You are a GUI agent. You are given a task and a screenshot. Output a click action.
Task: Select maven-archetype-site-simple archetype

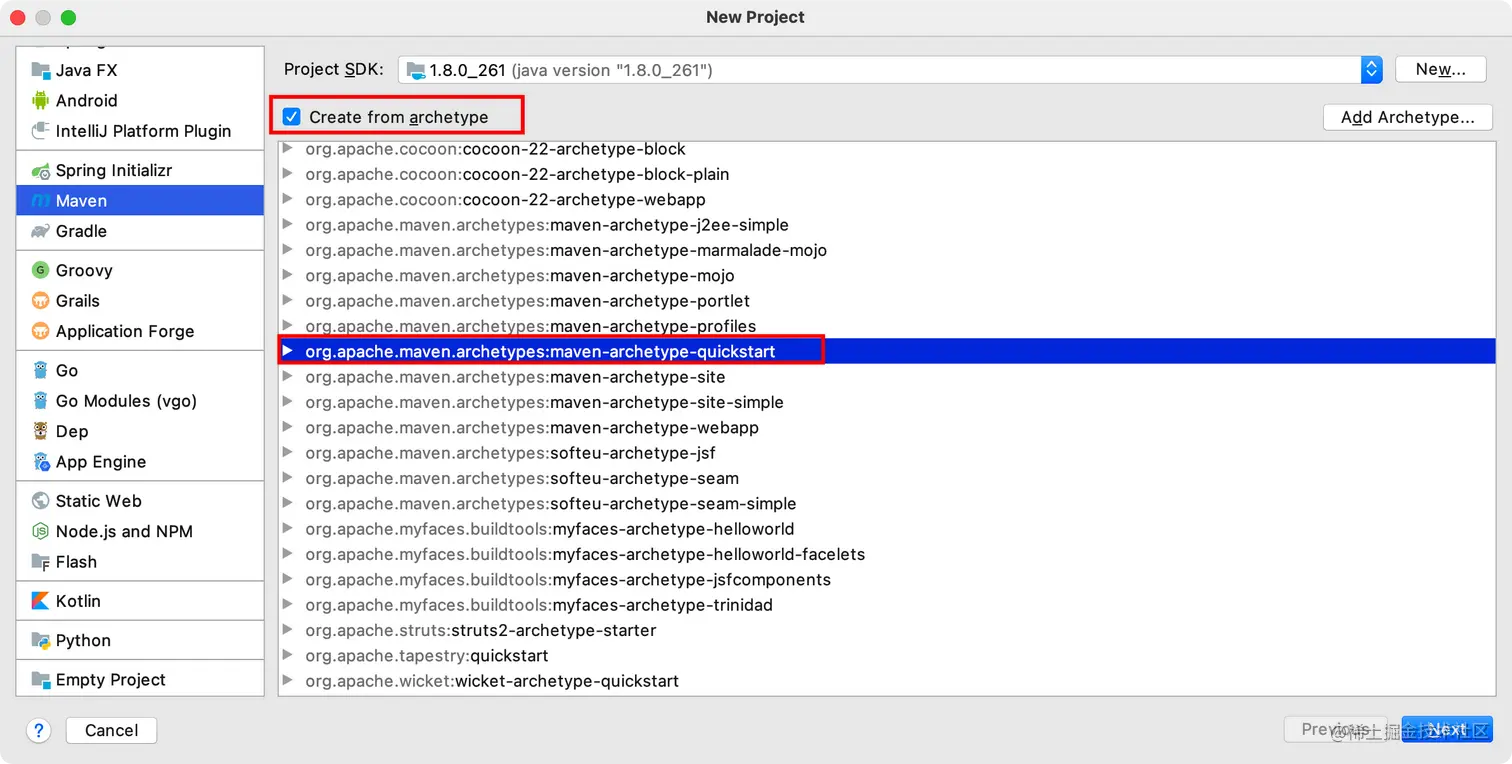pos(887,402)
